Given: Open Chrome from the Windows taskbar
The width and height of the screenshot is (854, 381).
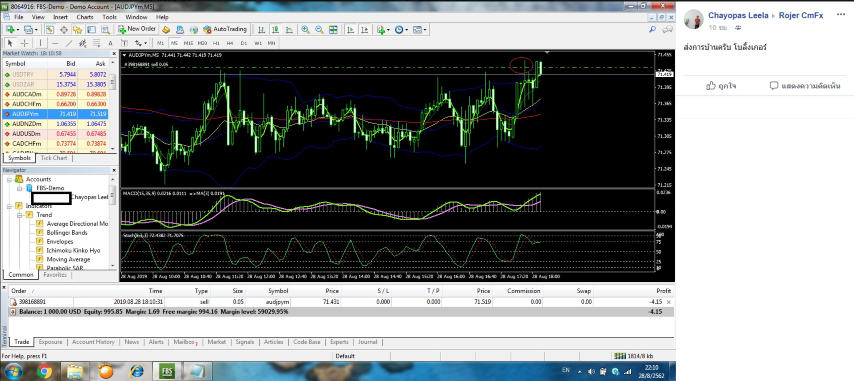Looking at the screenshot, I should click(x=45, y=372).
